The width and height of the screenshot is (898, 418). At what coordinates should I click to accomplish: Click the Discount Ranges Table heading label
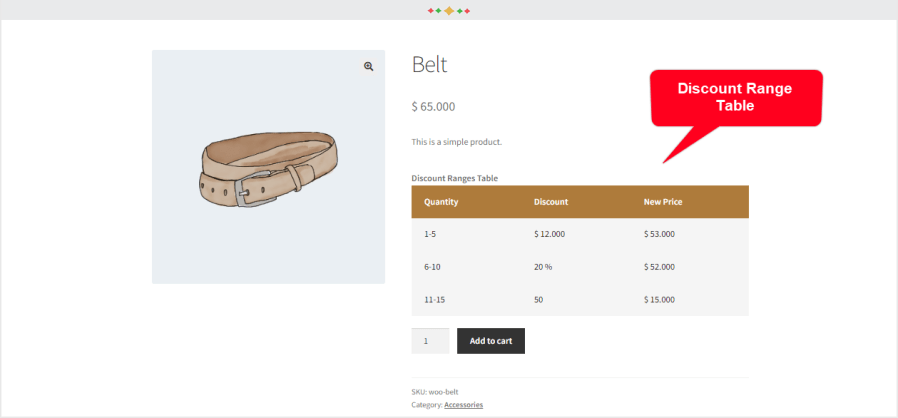(454, 178)
